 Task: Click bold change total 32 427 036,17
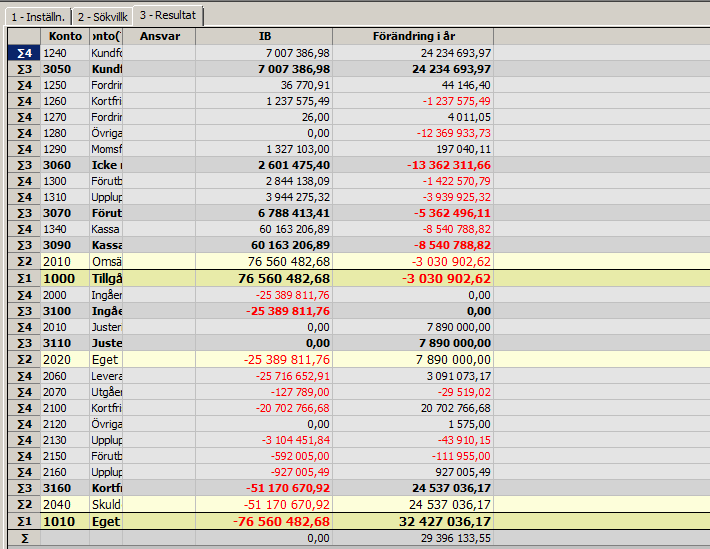[x=445, y=521]
